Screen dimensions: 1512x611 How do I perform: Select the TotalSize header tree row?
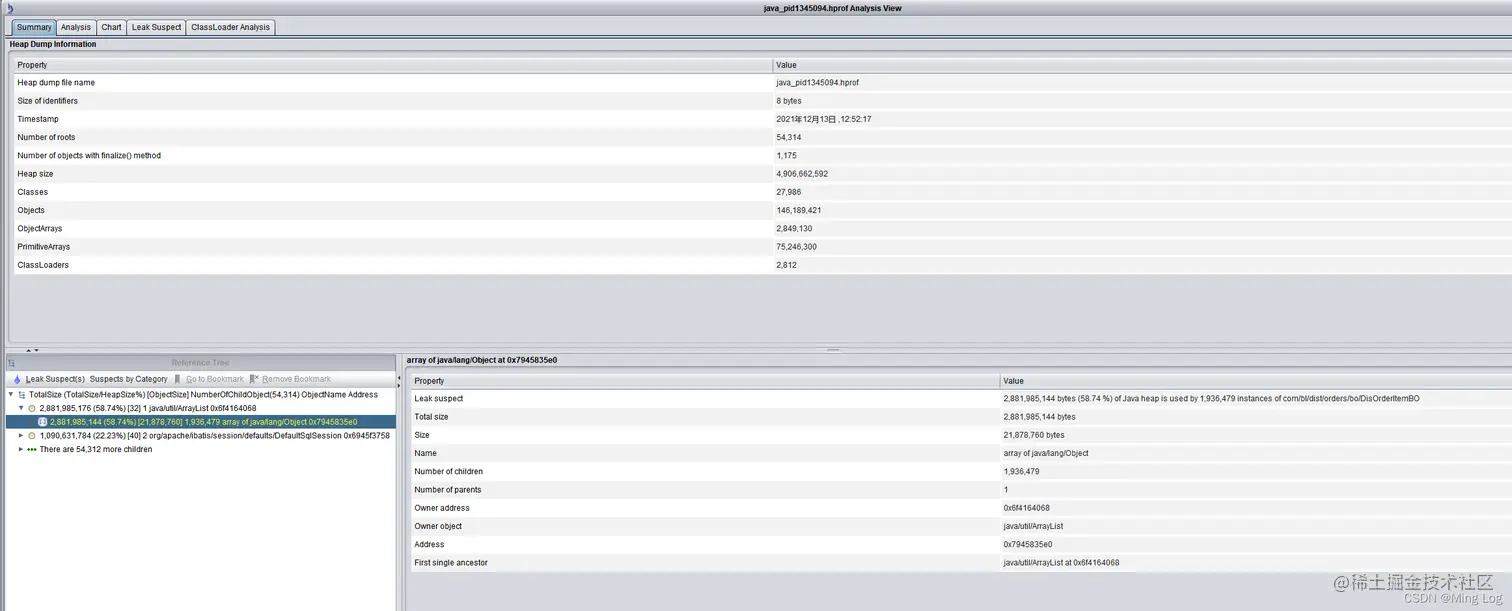[203, 395]
